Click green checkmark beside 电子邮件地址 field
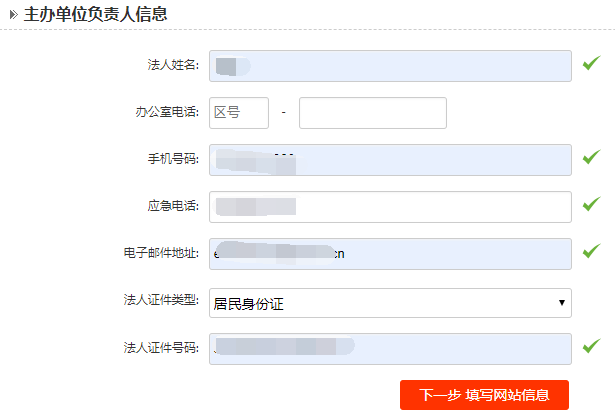 (x=591, y=251)
